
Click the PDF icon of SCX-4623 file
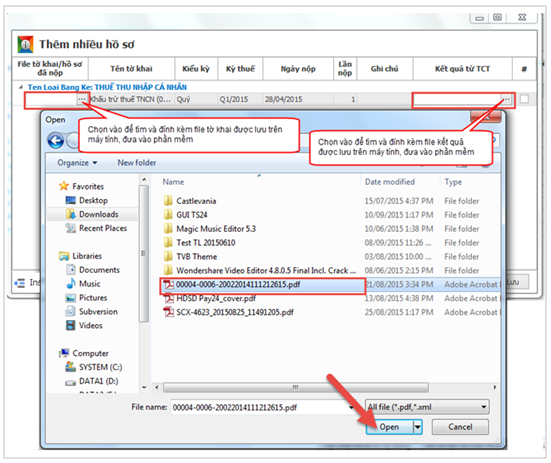[169, 312]
